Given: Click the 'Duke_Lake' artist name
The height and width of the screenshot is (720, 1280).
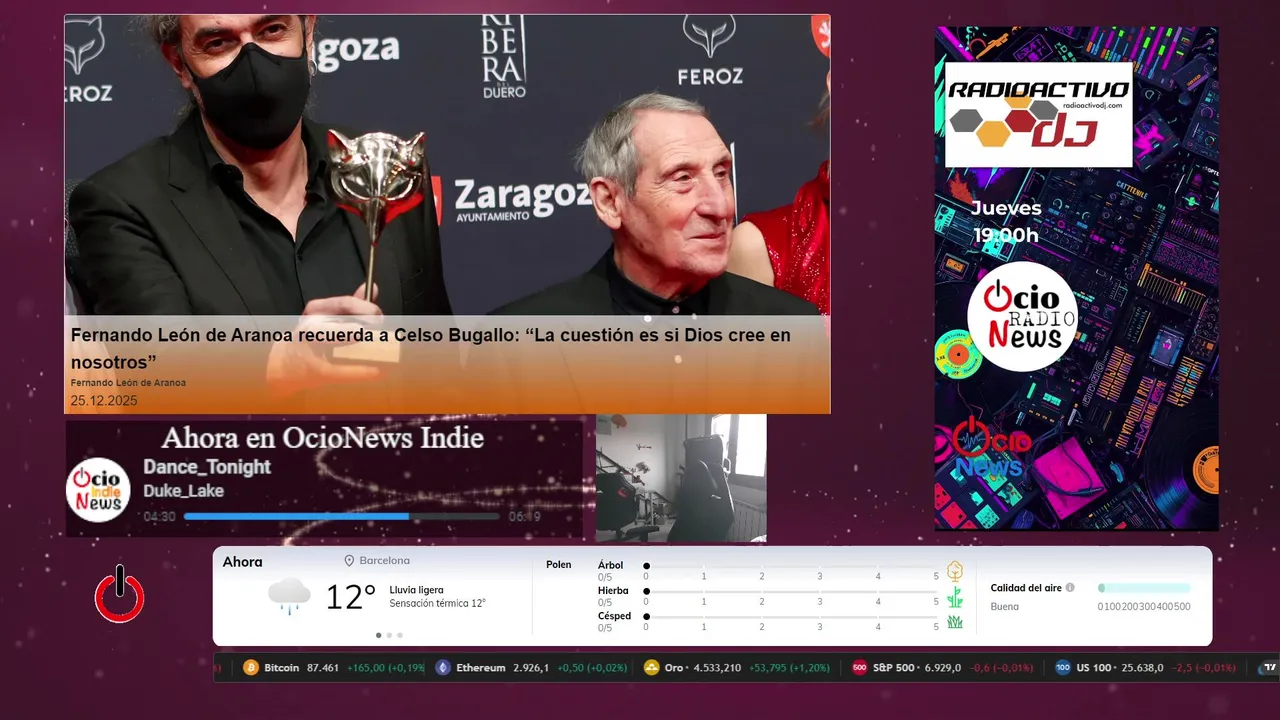Looking at the screenshot, I should 183,491.
